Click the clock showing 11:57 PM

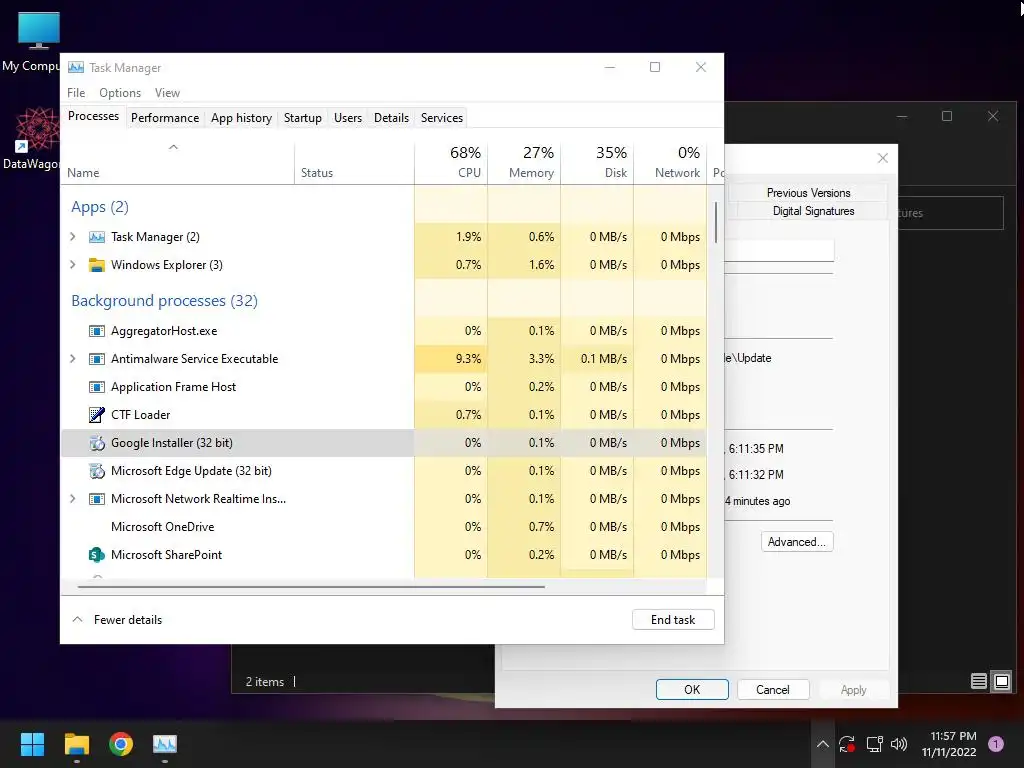click(953, 736)
